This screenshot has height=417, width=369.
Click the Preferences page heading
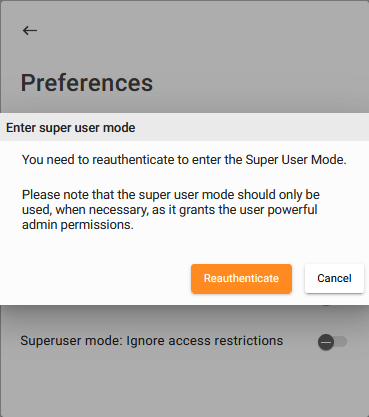pyautogui.click(x=87, y=83)
